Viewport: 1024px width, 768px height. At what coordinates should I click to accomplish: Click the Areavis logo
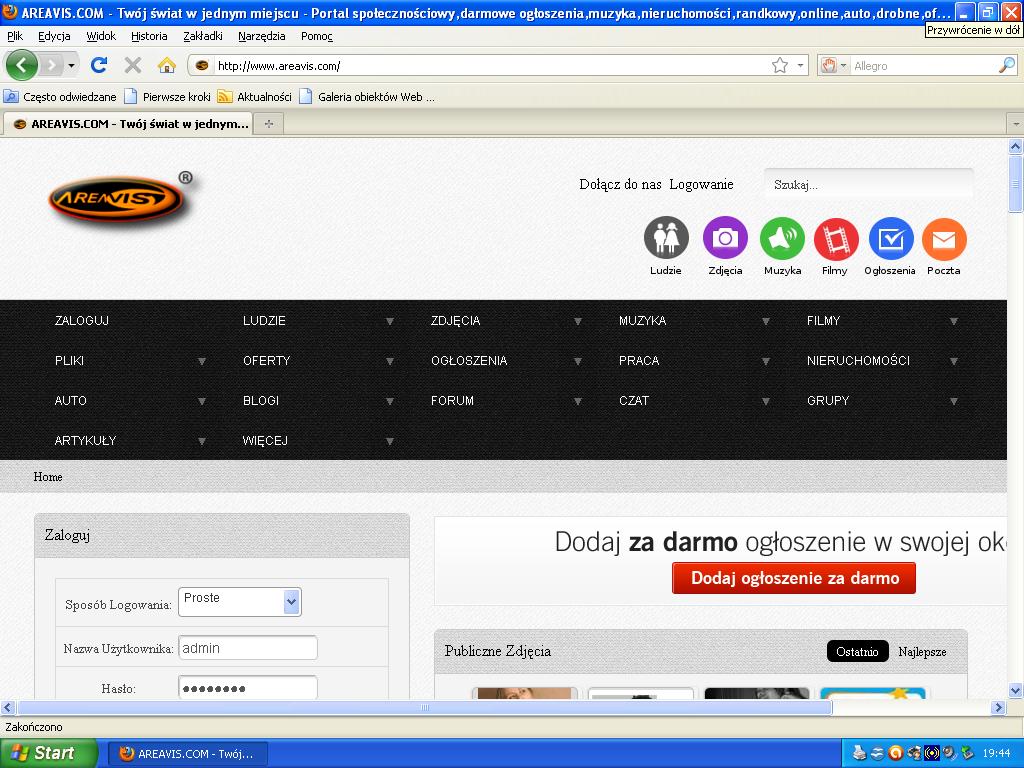click(x=120, y=199)
